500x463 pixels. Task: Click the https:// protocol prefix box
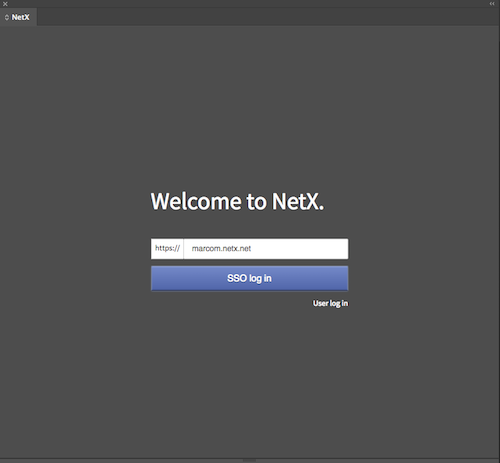(x=167, y=248)
